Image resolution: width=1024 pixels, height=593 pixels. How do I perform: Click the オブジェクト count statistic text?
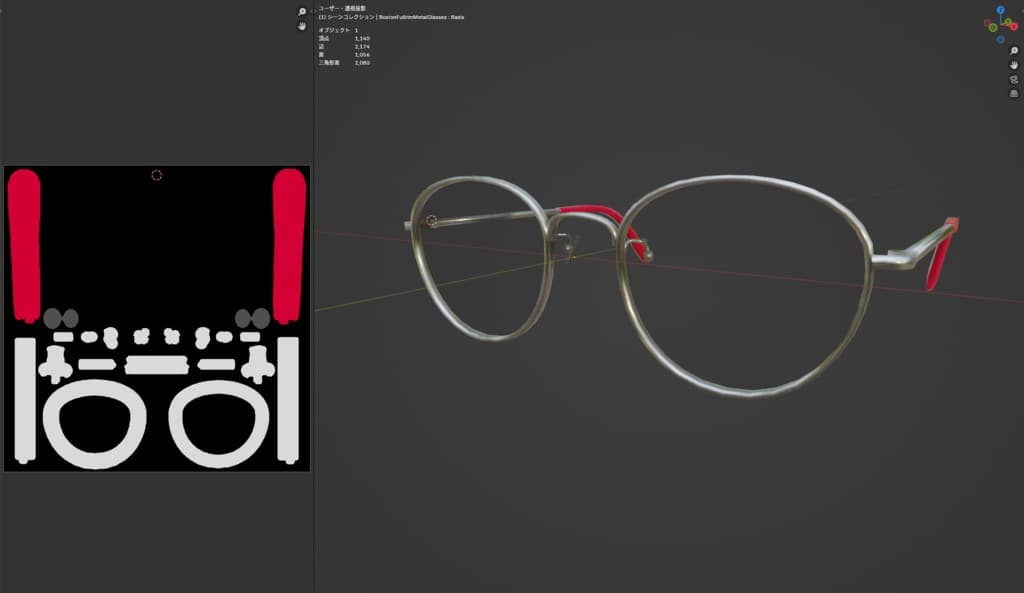(x=338, y=31)
